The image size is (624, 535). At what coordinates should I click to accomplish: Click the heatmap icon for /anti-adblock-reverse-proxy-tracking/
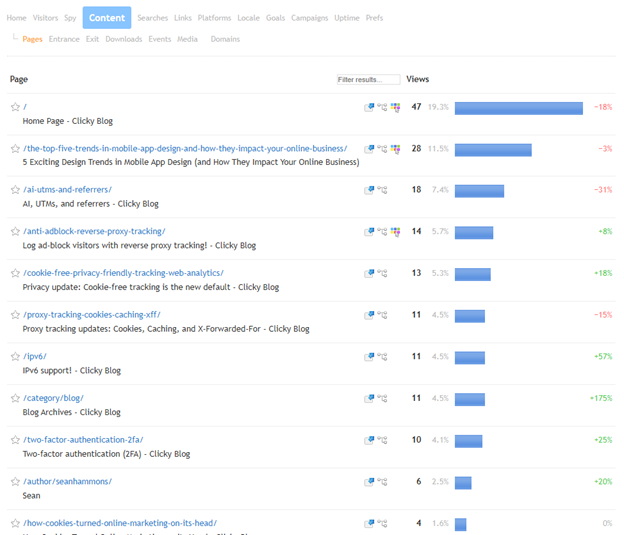[x=396, y=232]
